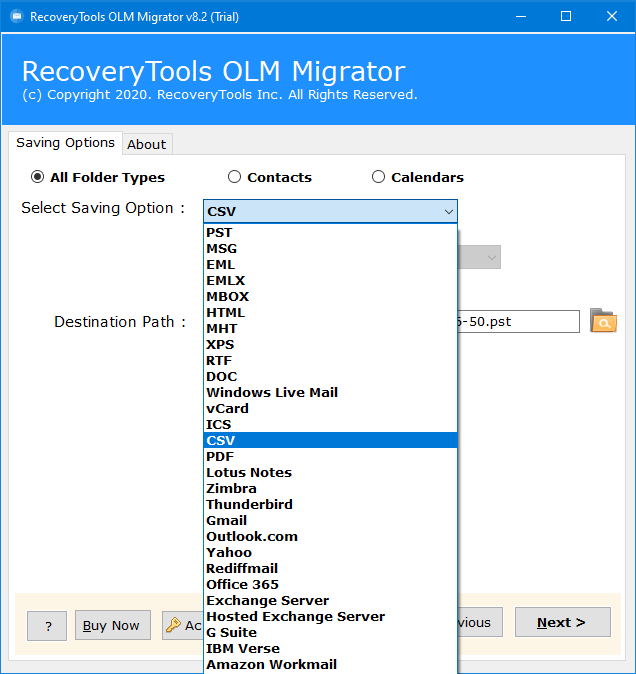Choose PDF as saving option
Image resolution: width=636 pixels, height=674 pixels.
coord(330,456)
